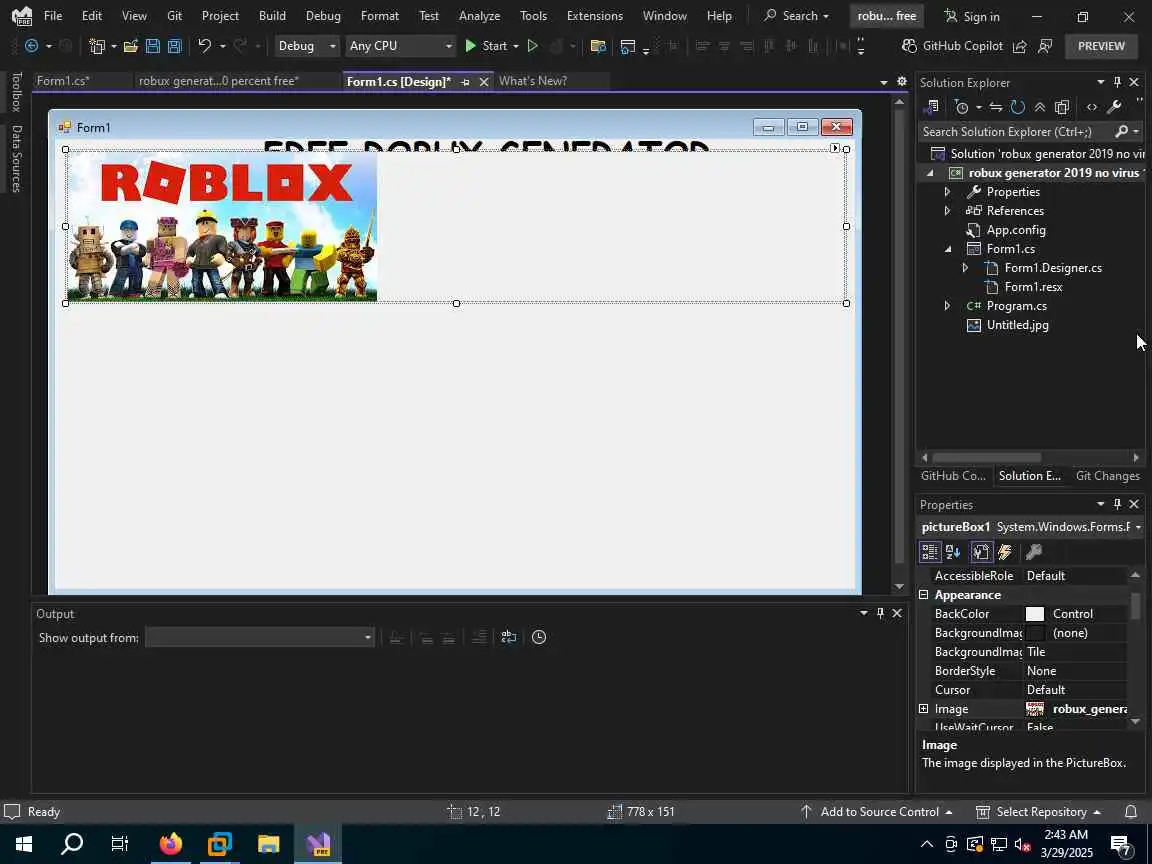Click the Sign in button
This screenshot has width=1152, height=864.
(x=972, y=16)
